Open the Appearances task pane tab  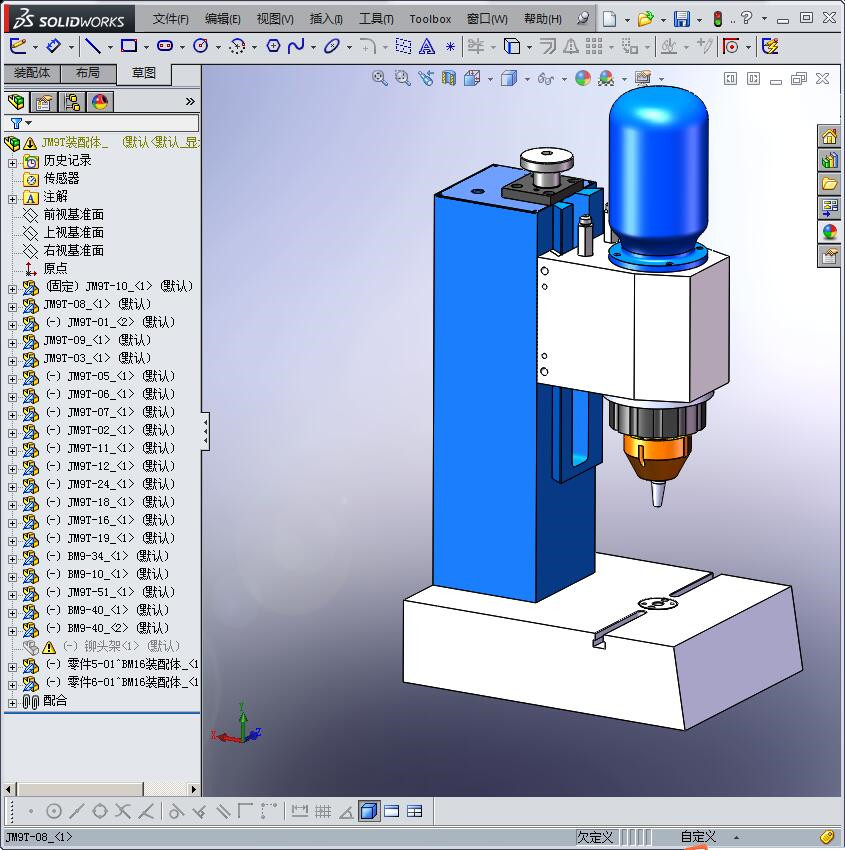829,231
